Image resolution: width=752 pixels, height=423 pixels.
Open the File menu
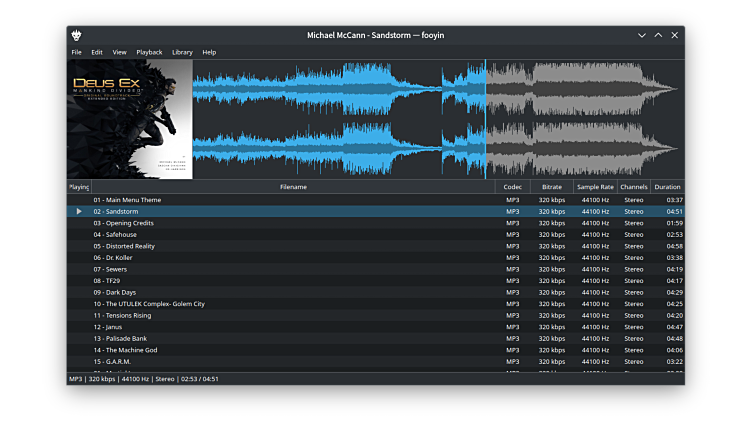point(76,52)
